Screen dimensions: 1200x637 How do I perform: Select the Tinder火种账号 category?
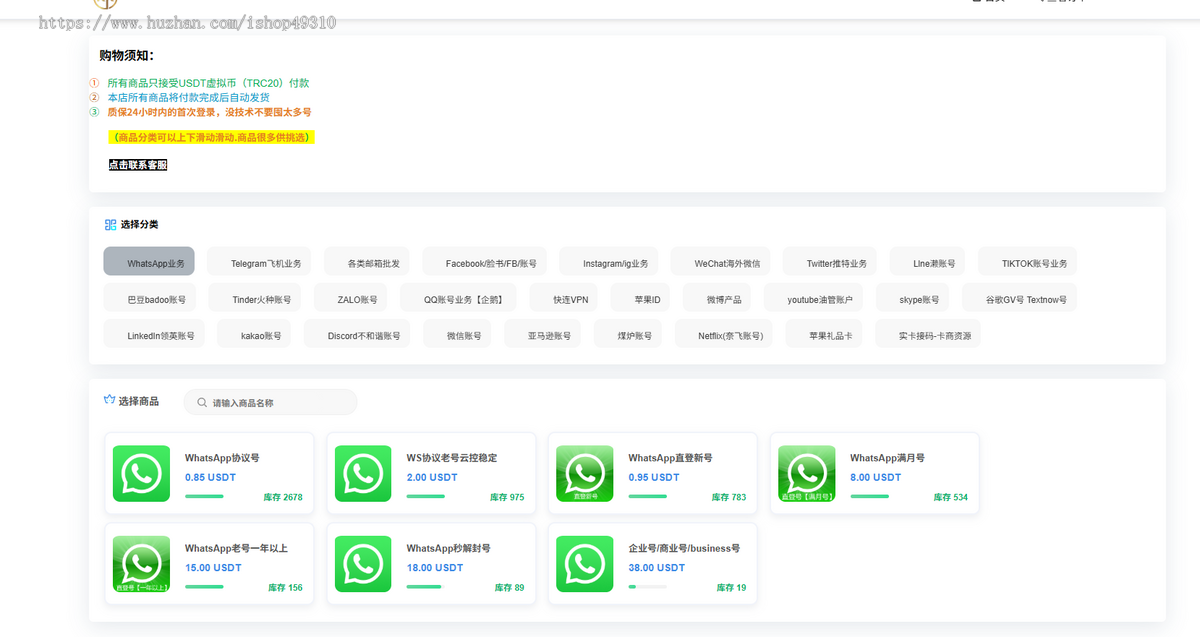(255, 298)
